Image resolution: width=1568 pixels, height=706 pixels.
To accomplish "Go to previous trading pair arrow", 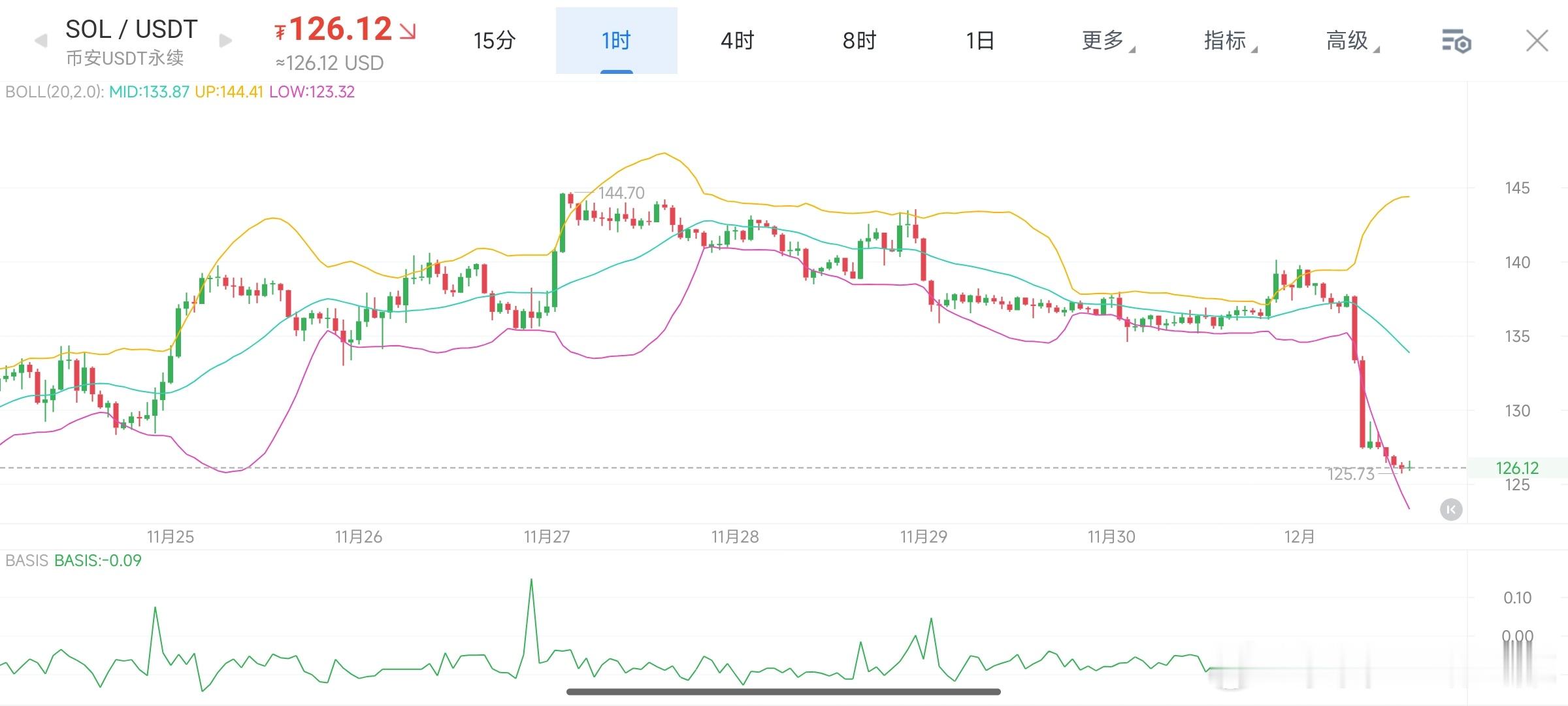I will coord(41,41).
